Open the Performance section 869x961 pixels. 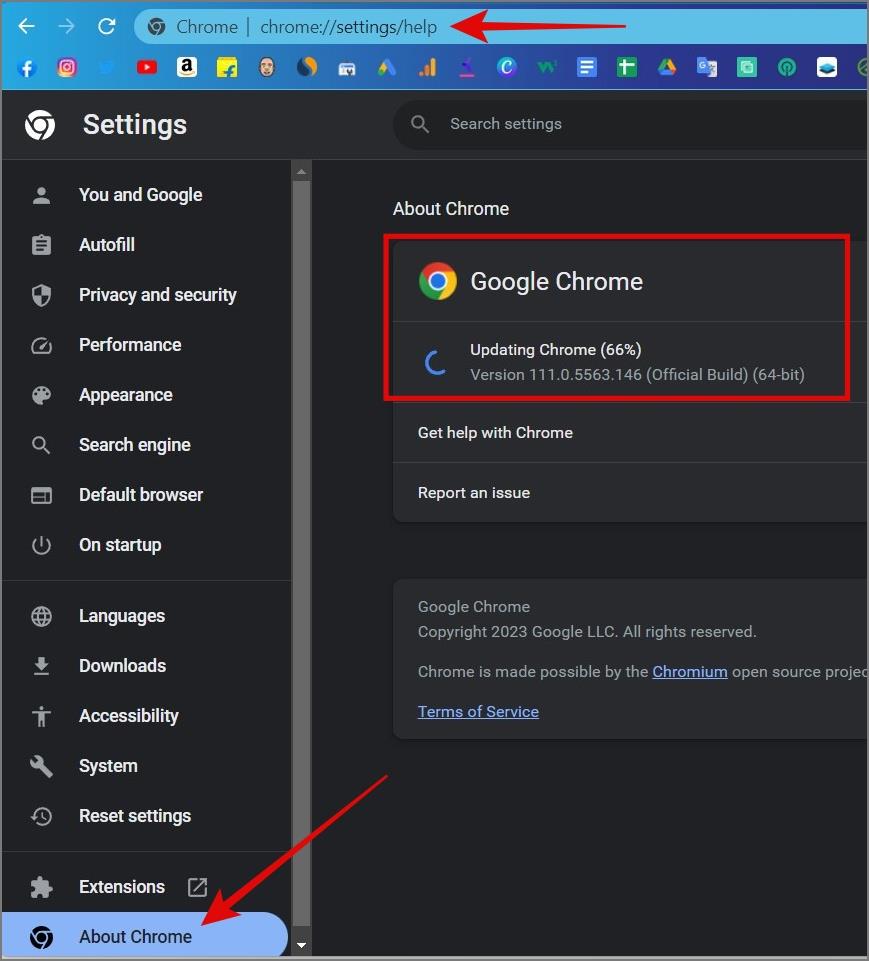pyautogui.click(x=146, y=345)
